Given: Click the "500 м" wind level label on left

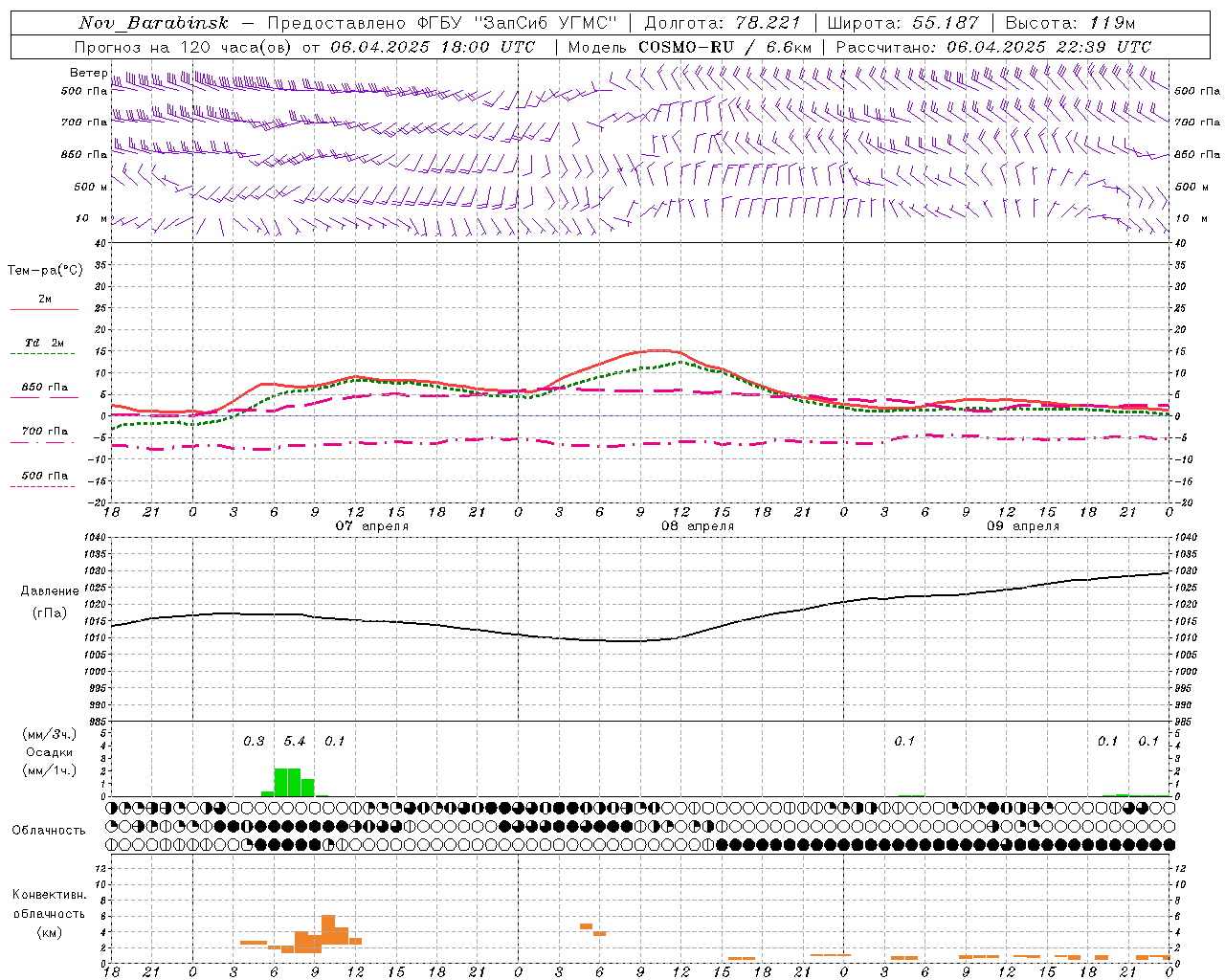Looking at the screenshot, I should point(89,188).
